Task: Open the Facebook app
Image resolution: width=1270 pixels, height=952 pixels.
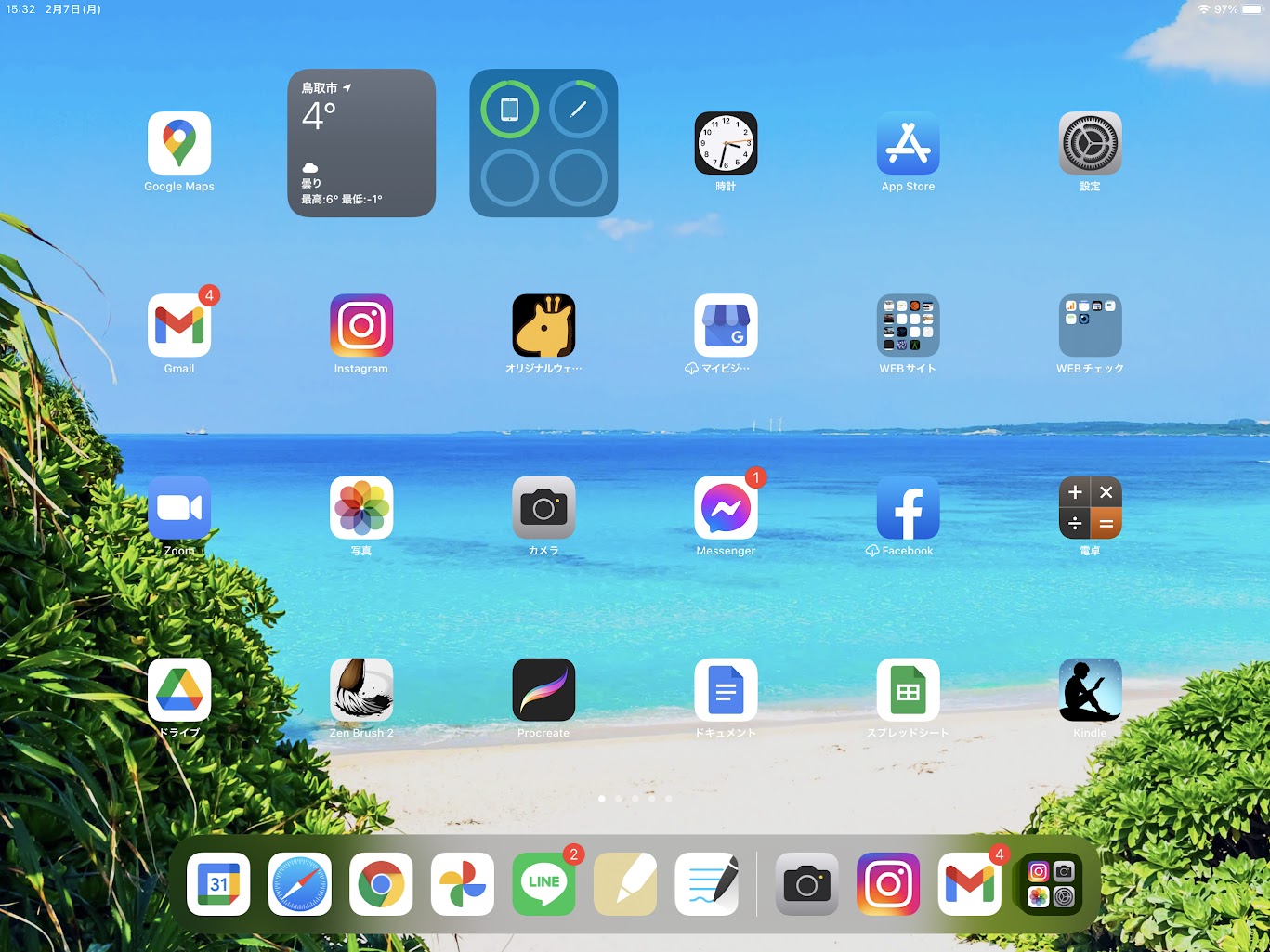Action: (x=908, y=507)
